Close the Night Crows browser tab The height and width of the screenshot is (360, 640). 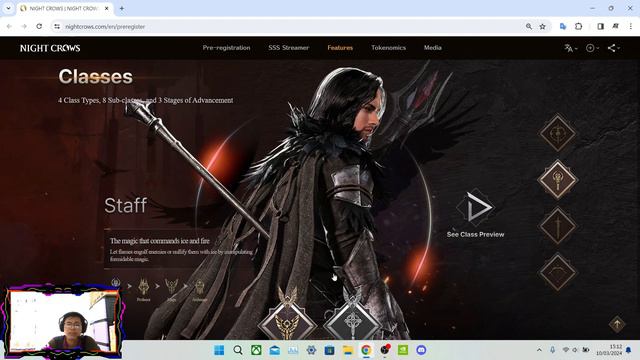point(107,8)
